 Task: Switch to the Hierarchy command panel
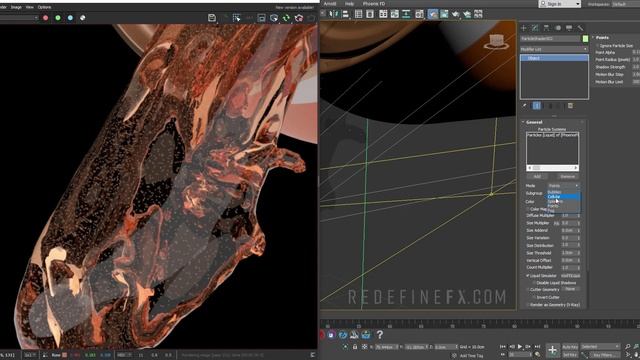coord(547,28)
